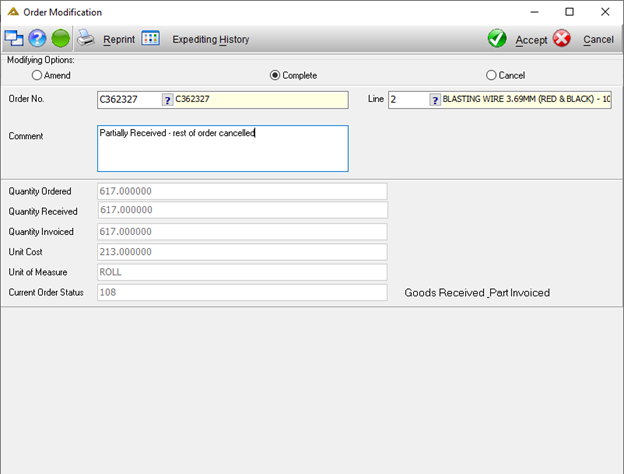Click the printer icon beside Reprint
The height and width of the screenshot is (474, 624).
click(x=86, y=38)
